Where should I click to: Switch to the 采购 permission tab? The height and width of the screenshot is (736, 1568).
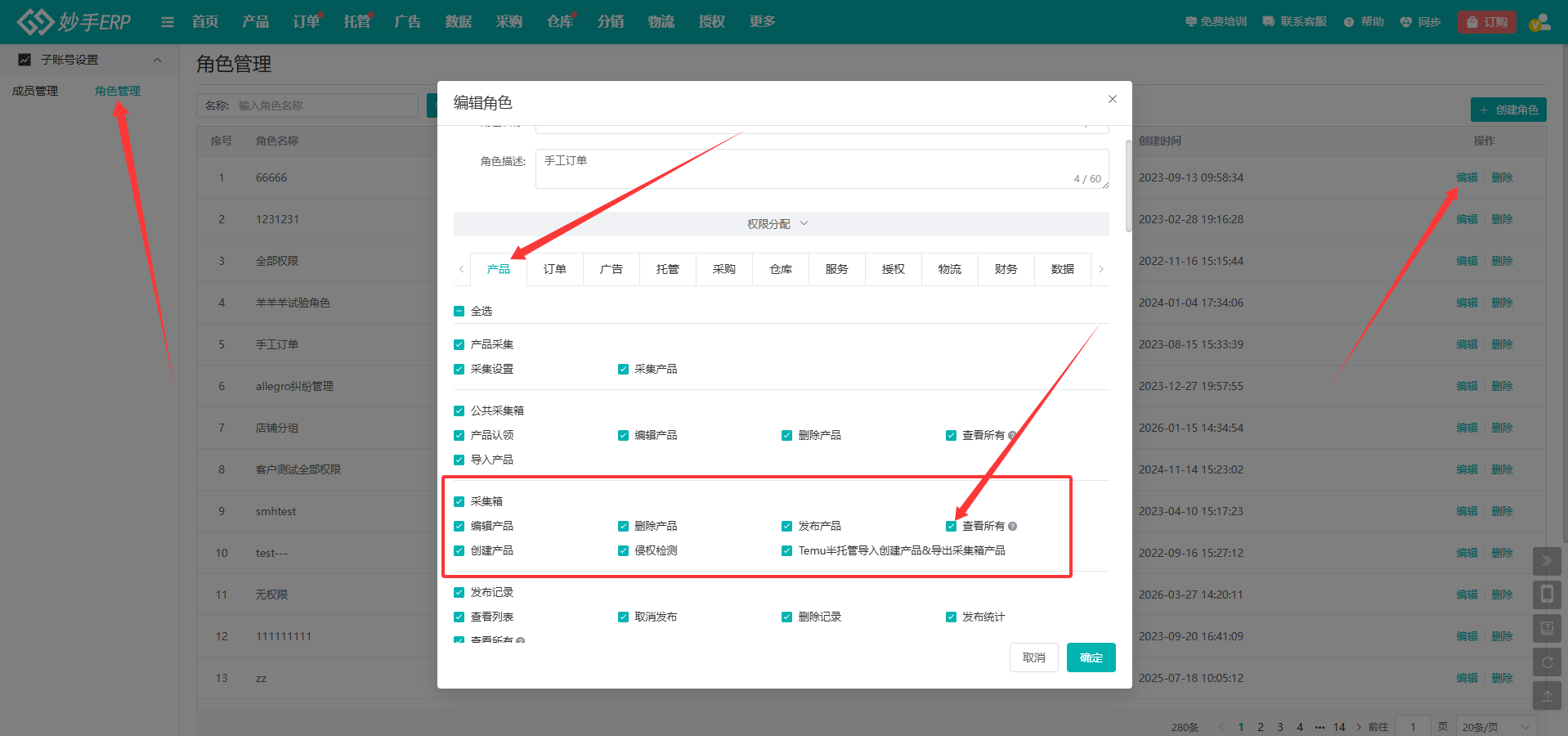pos(724,269)
